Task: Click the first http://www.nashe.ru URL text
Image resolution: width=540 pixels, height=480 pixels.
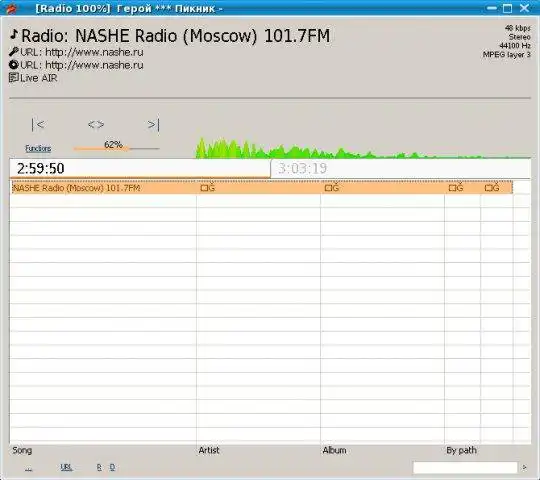Action: [x=94, y=52]
